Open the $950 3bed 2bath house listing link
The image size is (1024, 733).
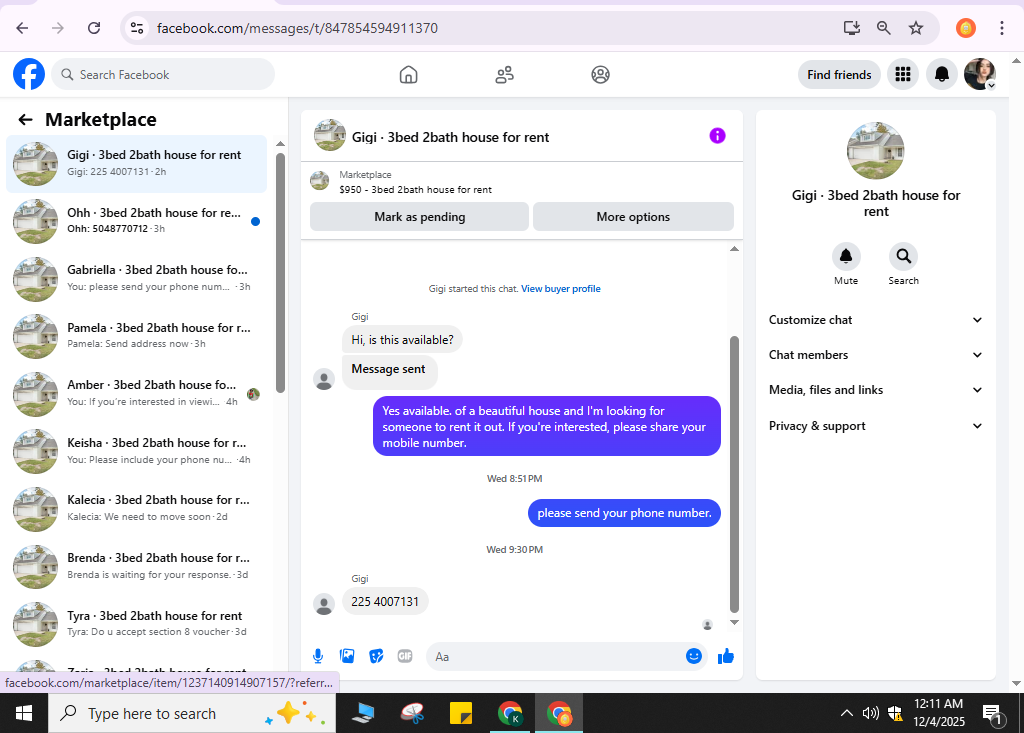pos(415,189)
